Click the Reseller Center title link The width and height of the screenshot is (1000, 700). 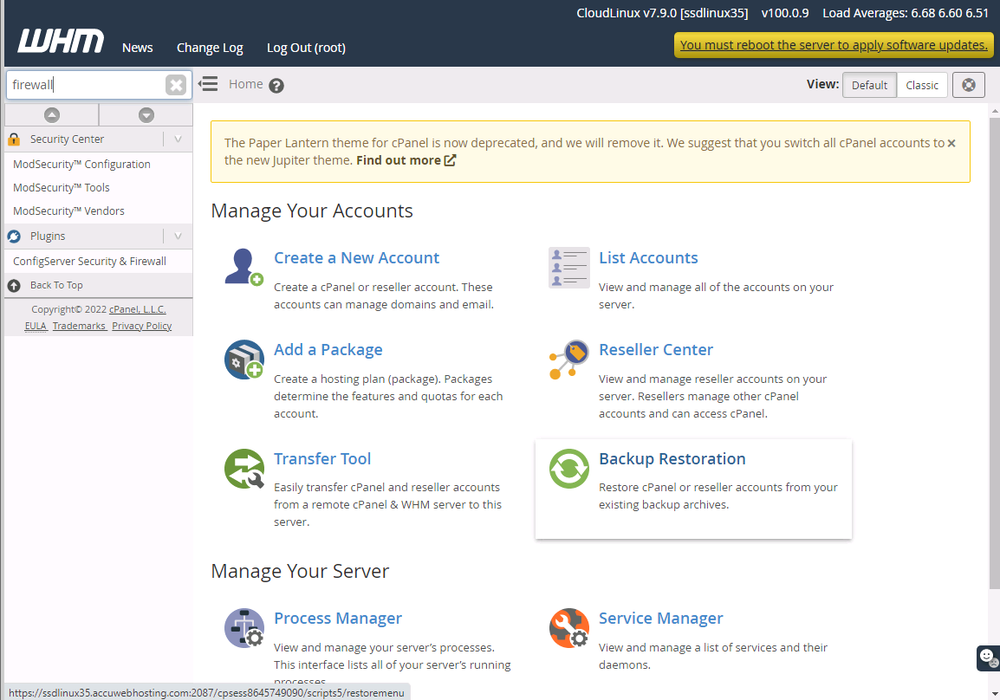[656, 350]
